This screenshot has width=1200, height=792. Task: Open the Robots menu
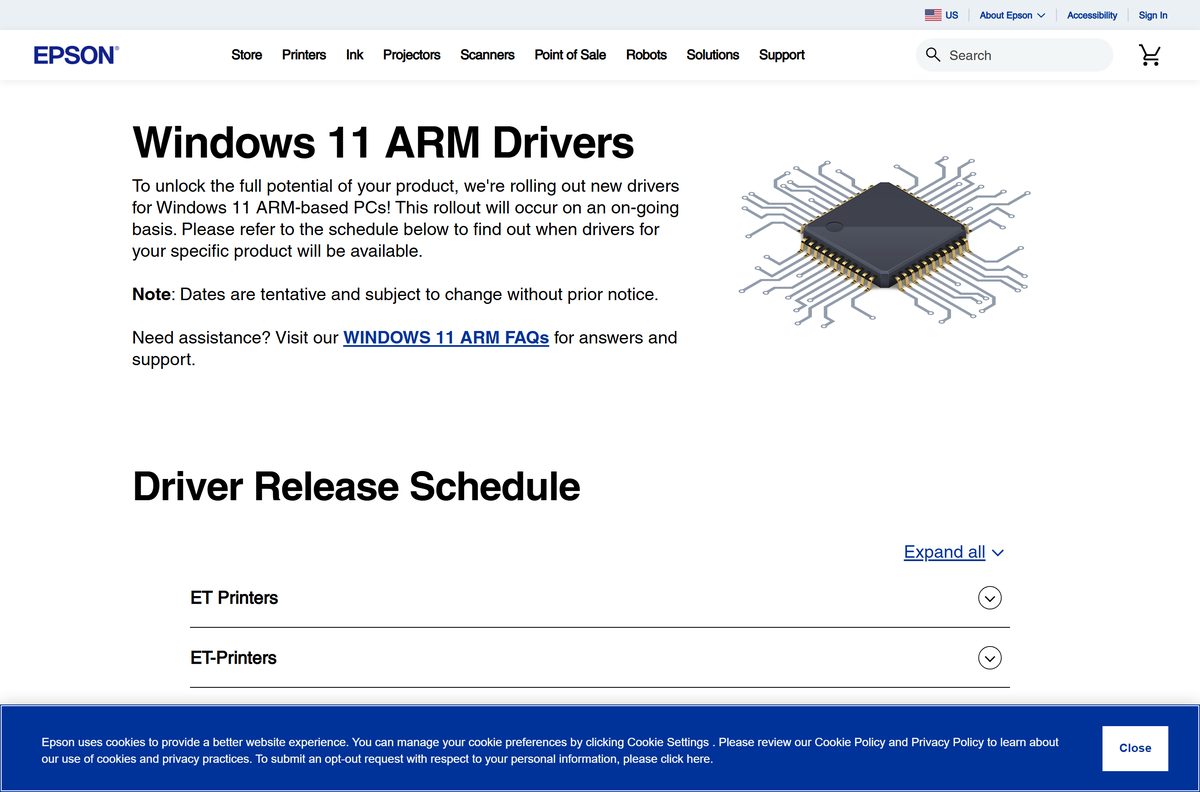646,55
